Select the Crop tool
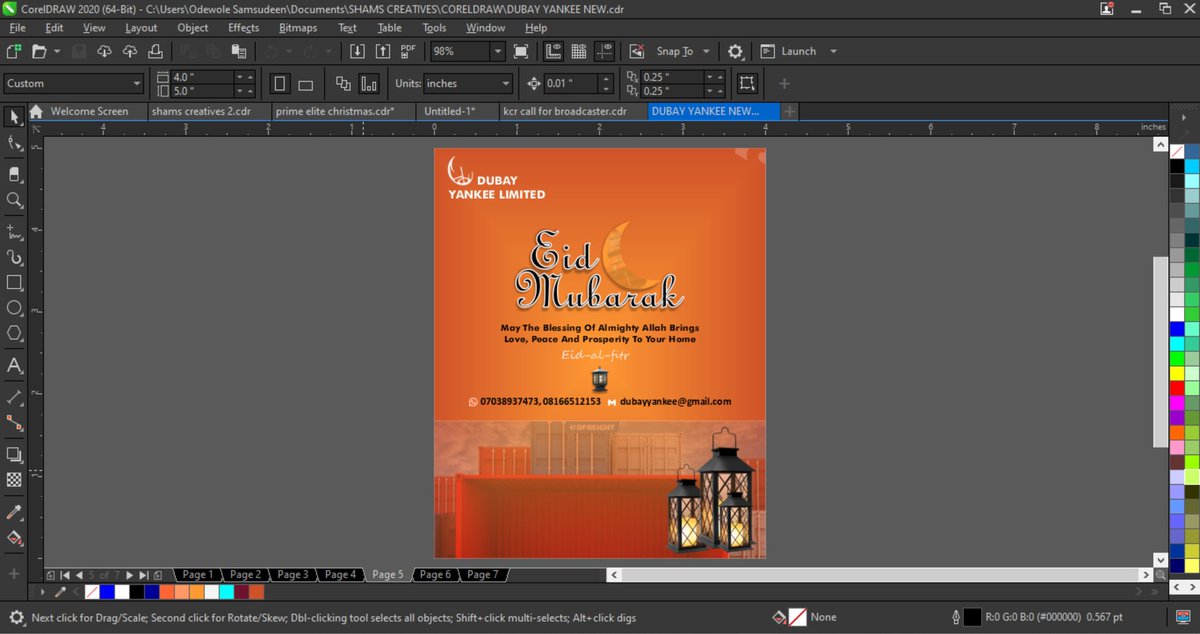Viewport: 1200px width, 634px height. pos(14,174)
